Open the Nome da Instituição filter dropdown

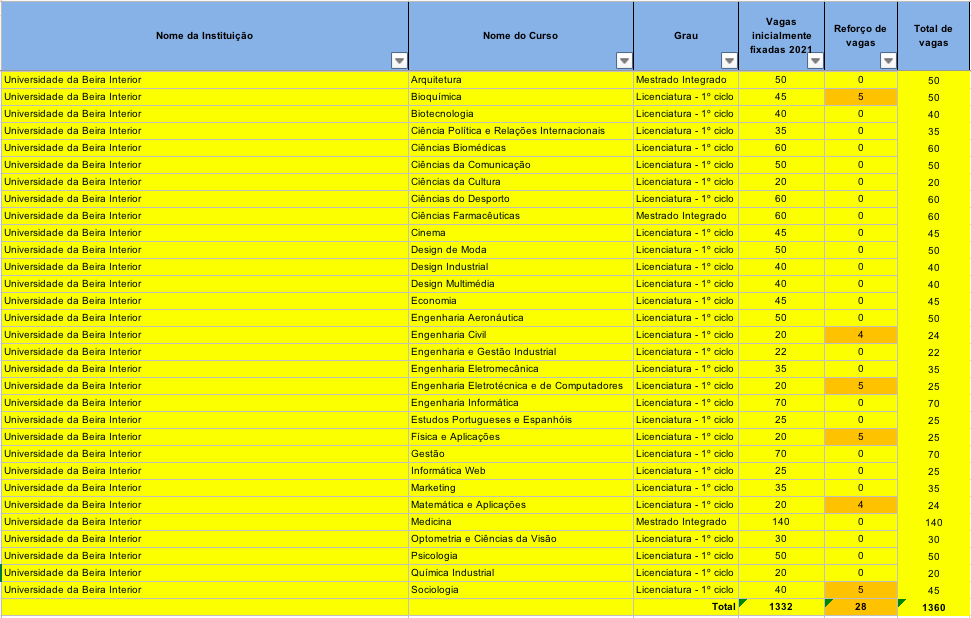399,60
